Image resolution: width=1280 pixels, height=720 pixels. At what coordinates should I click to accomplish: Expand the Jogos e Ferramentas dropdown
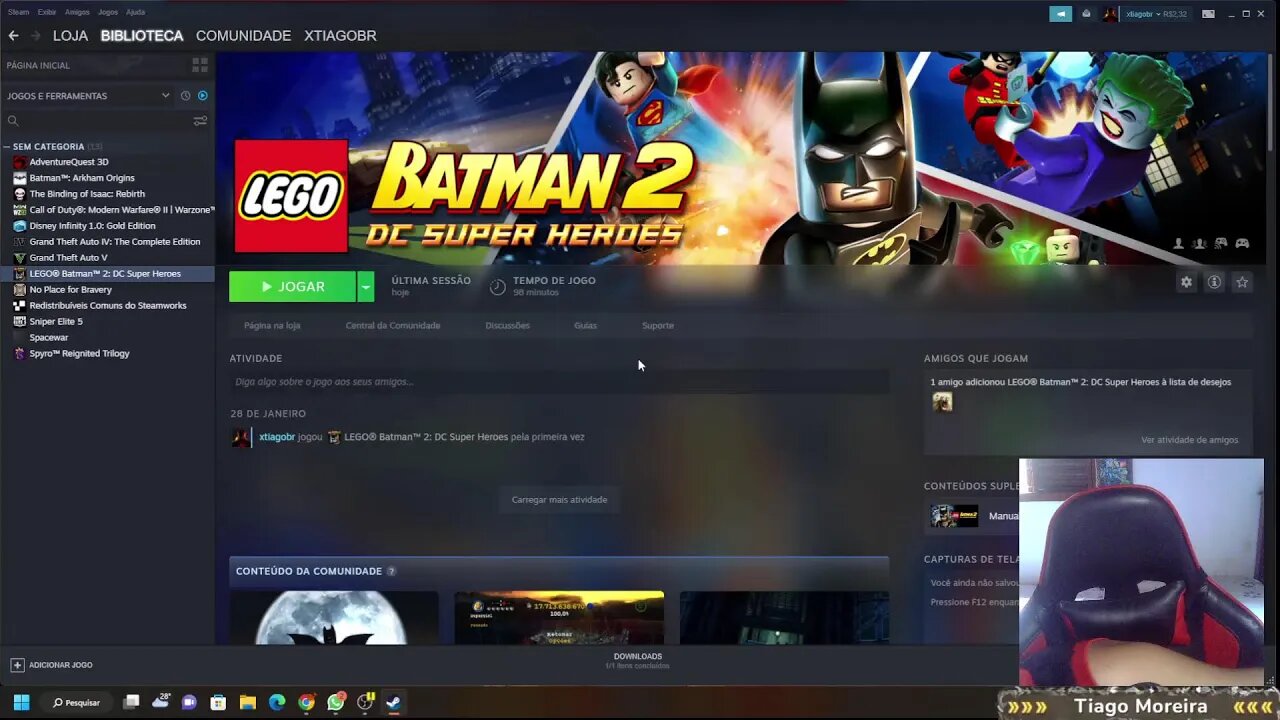point(166,96)
